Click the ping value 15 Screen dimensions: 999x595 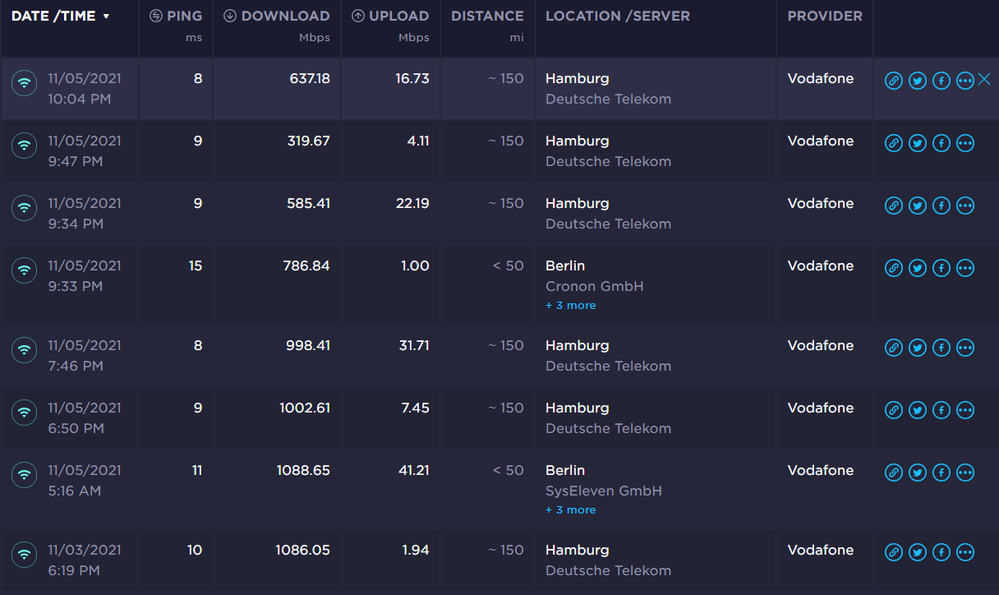coord(195,266)
